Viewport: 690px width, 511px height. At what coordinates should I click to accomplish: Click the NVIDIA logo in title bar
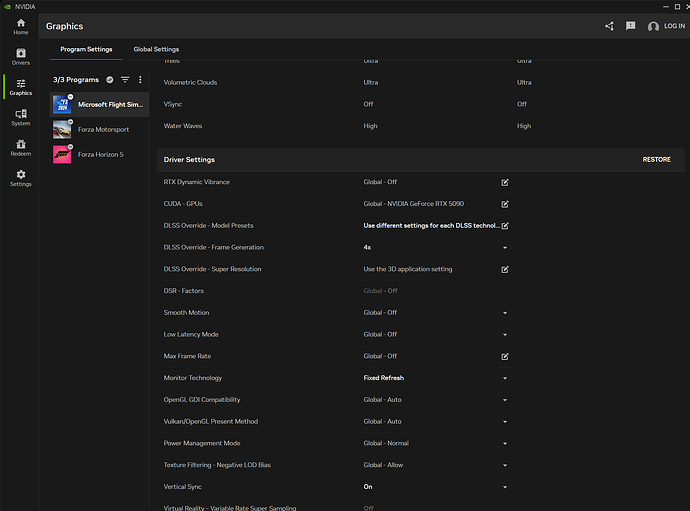pyautogui.click(x=7, y=7)
